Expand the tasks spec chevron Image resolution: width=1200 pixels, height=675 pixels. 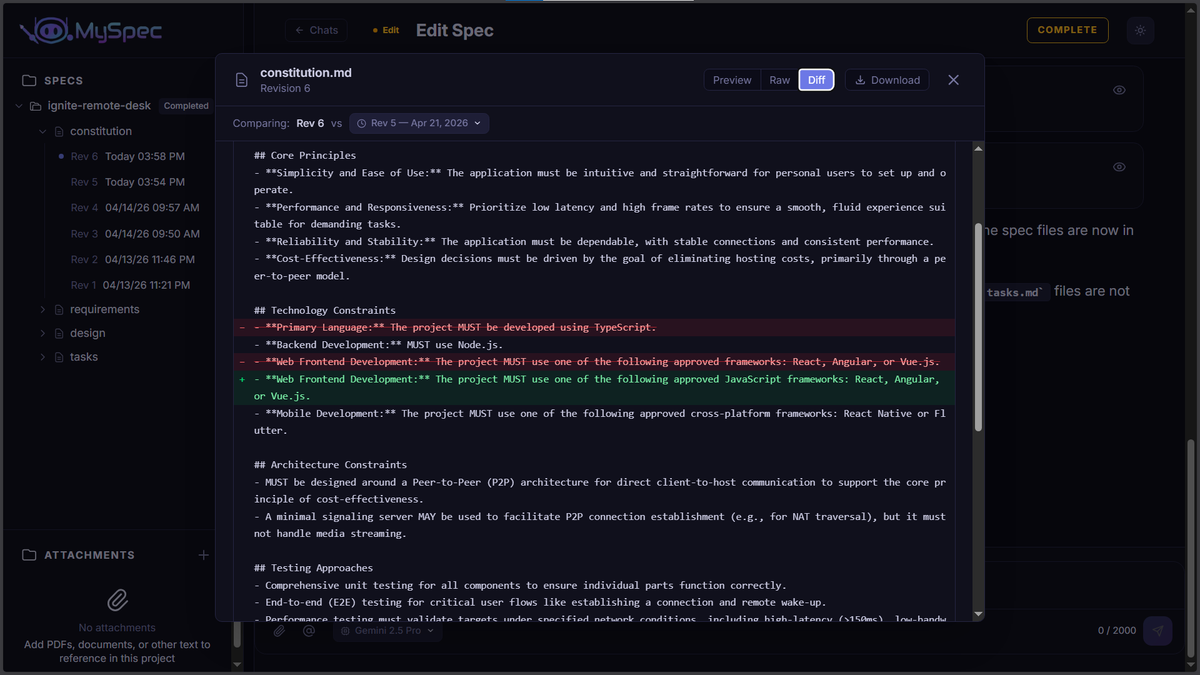coord(43,357)
